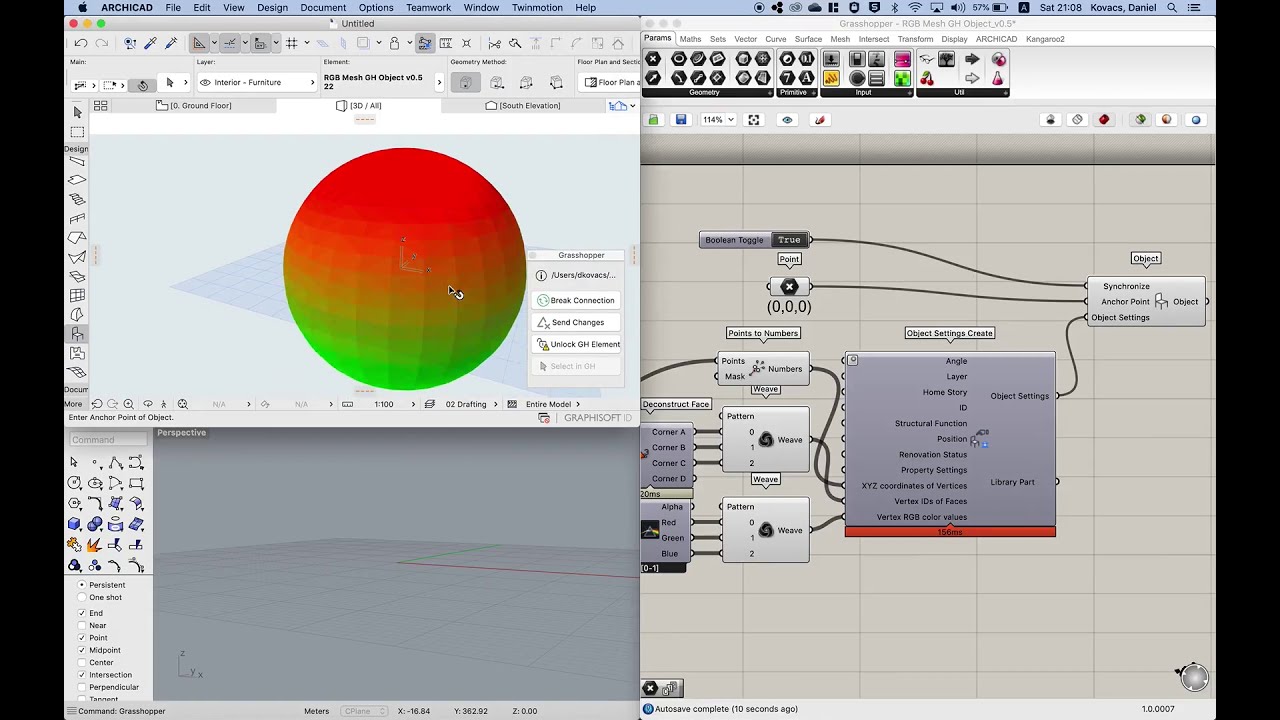Open the ARCHICAD Design menu
Viewport: 1280px width, 720px height.
(272, 8)
